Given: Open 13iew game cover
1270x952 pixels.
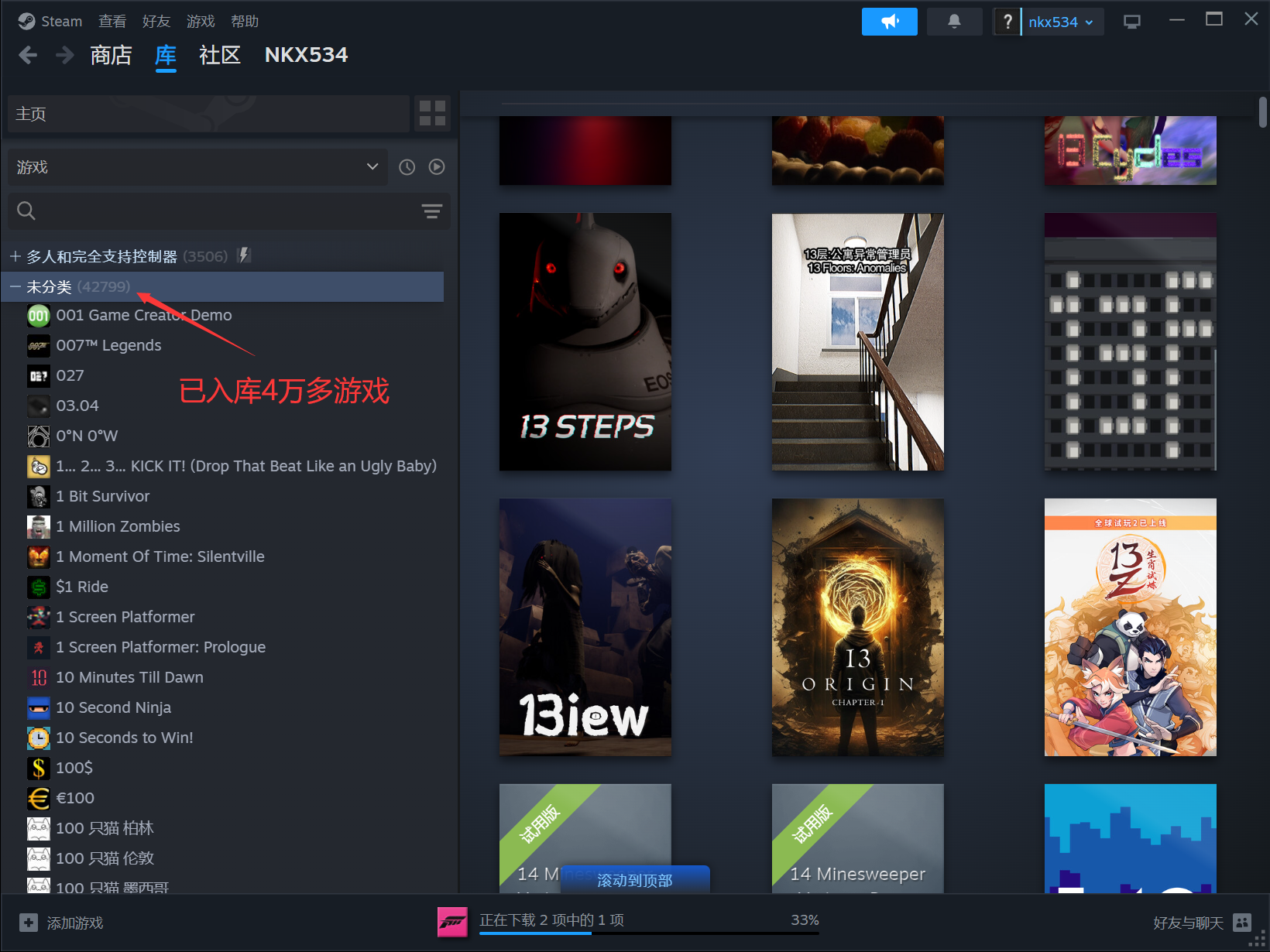Looking at the screenshot, I should (x=585, y=628).
